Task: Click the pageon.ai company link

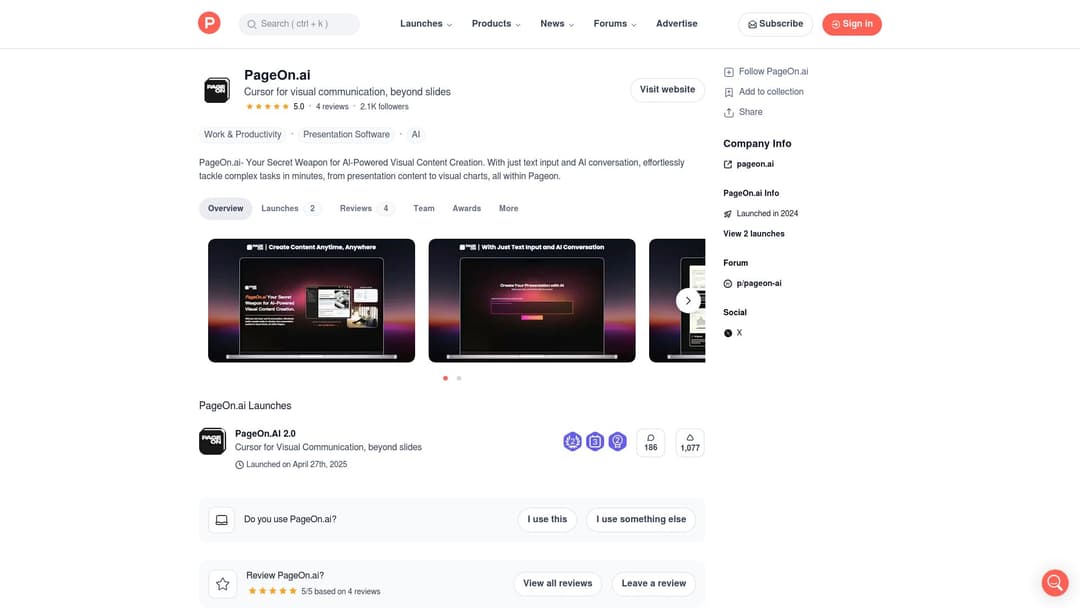Action: coord(755,165)
